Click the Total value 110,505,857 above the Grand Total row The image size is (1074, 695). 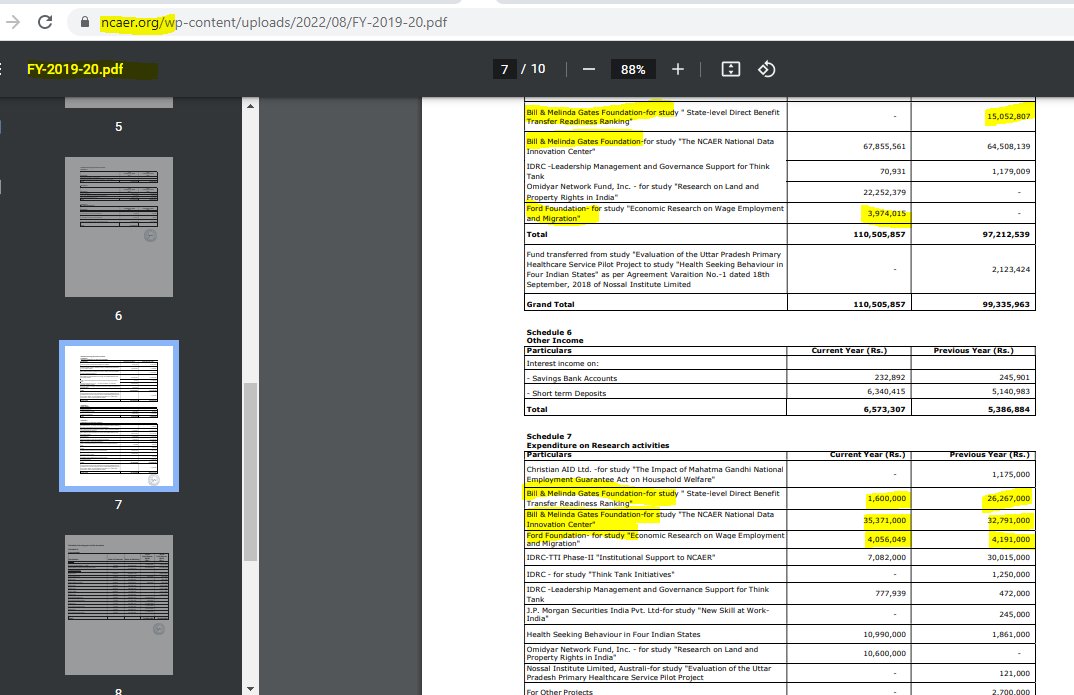coord(879,234)
